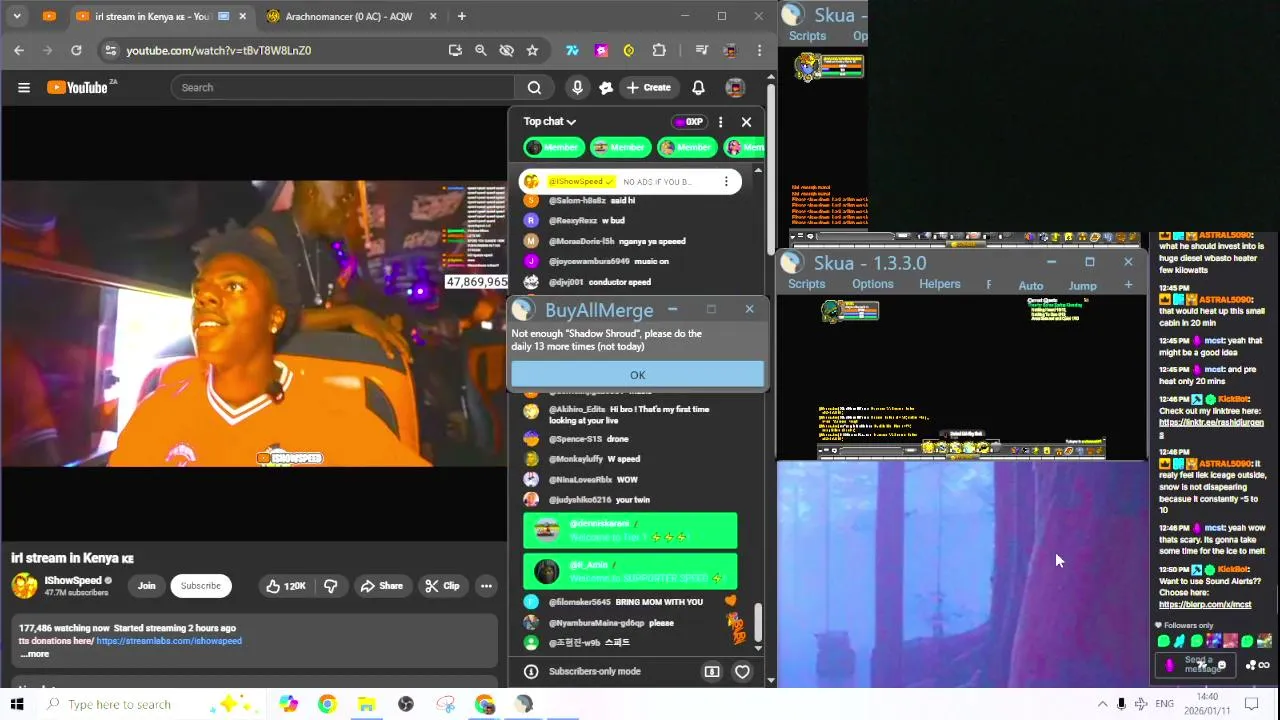The height and width of the screenshot is (720, 1280).
Task: Click the first green Member chip
Action: tap(552, 147)
